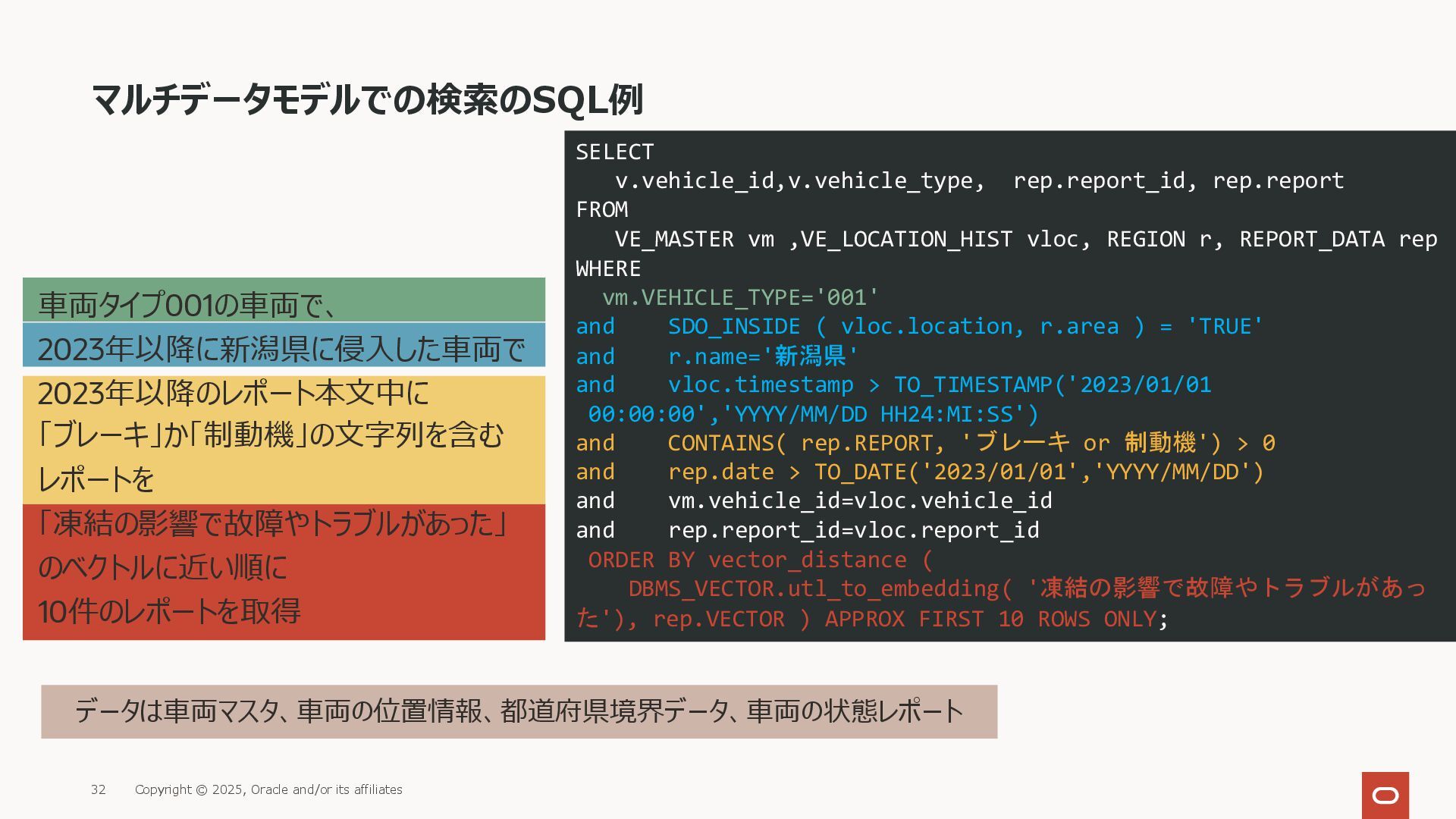Click the format line 'YYYY/MM/DD HH24:MI:SS')
This screenshot has height=819, width=1456.
pos(813,414)
